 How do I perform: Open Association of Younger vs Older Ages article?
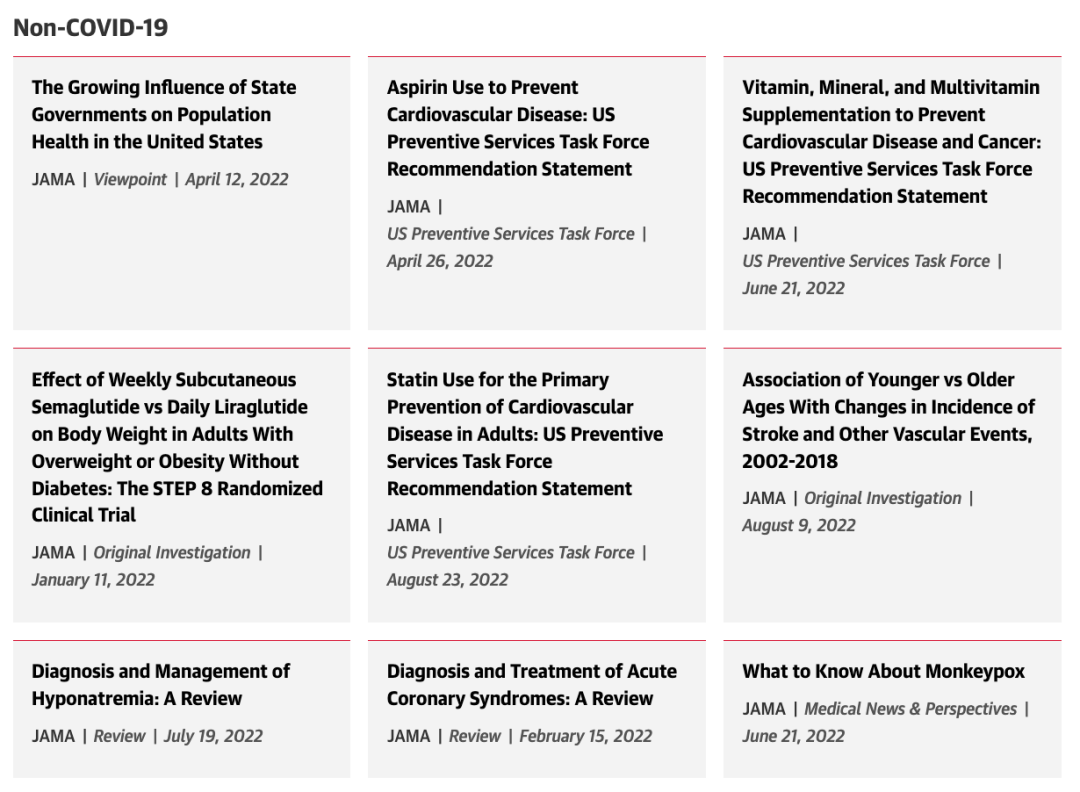[888, 420]
